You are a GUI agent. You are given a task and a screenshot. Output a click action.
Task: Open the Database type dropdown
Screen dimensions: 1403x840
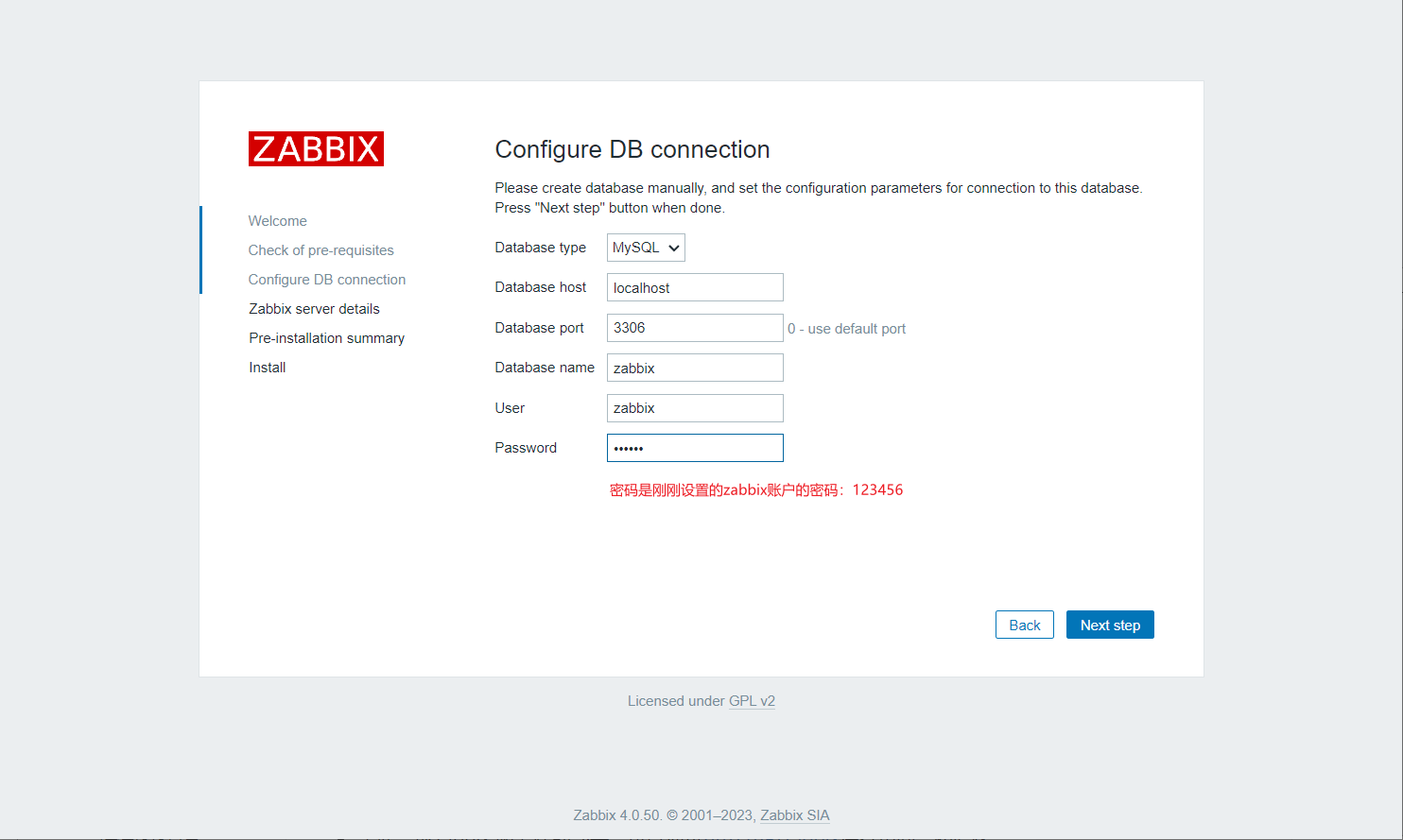[646, 248]
